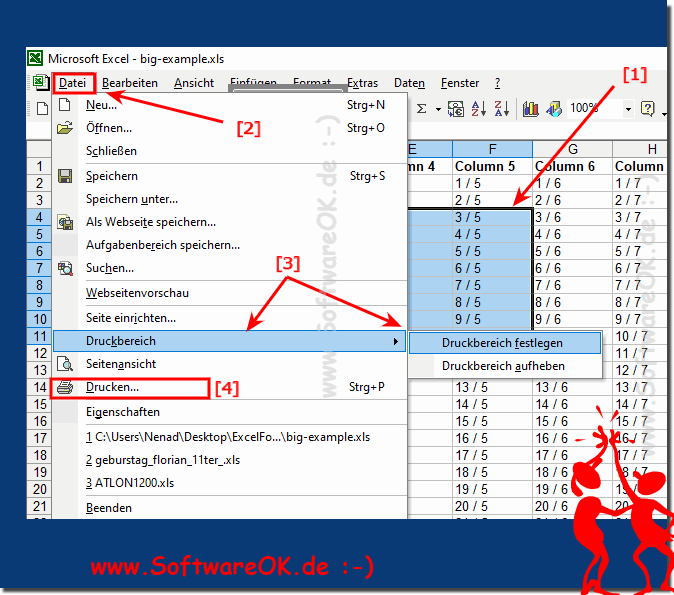Click cell containing '3 / 5'
Viewport: 674px width, 595px height.
pyautogui.click(x=492, y=217)
